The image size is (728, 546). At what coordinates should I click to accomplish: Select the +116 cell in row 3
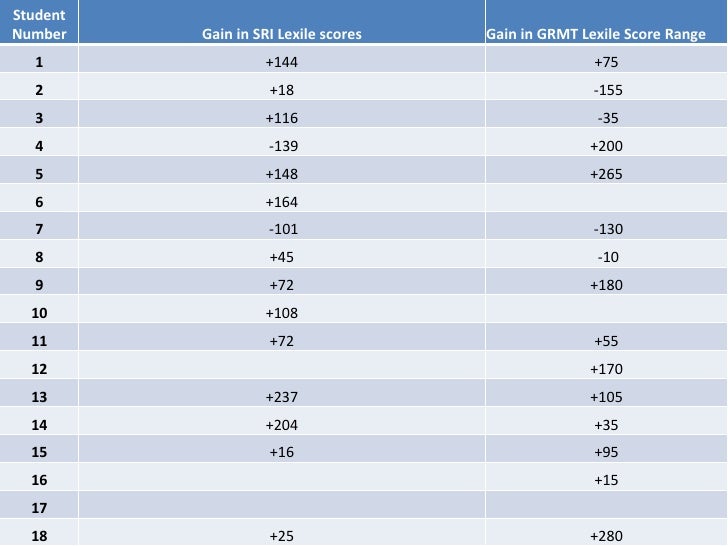tap(282, 115)
